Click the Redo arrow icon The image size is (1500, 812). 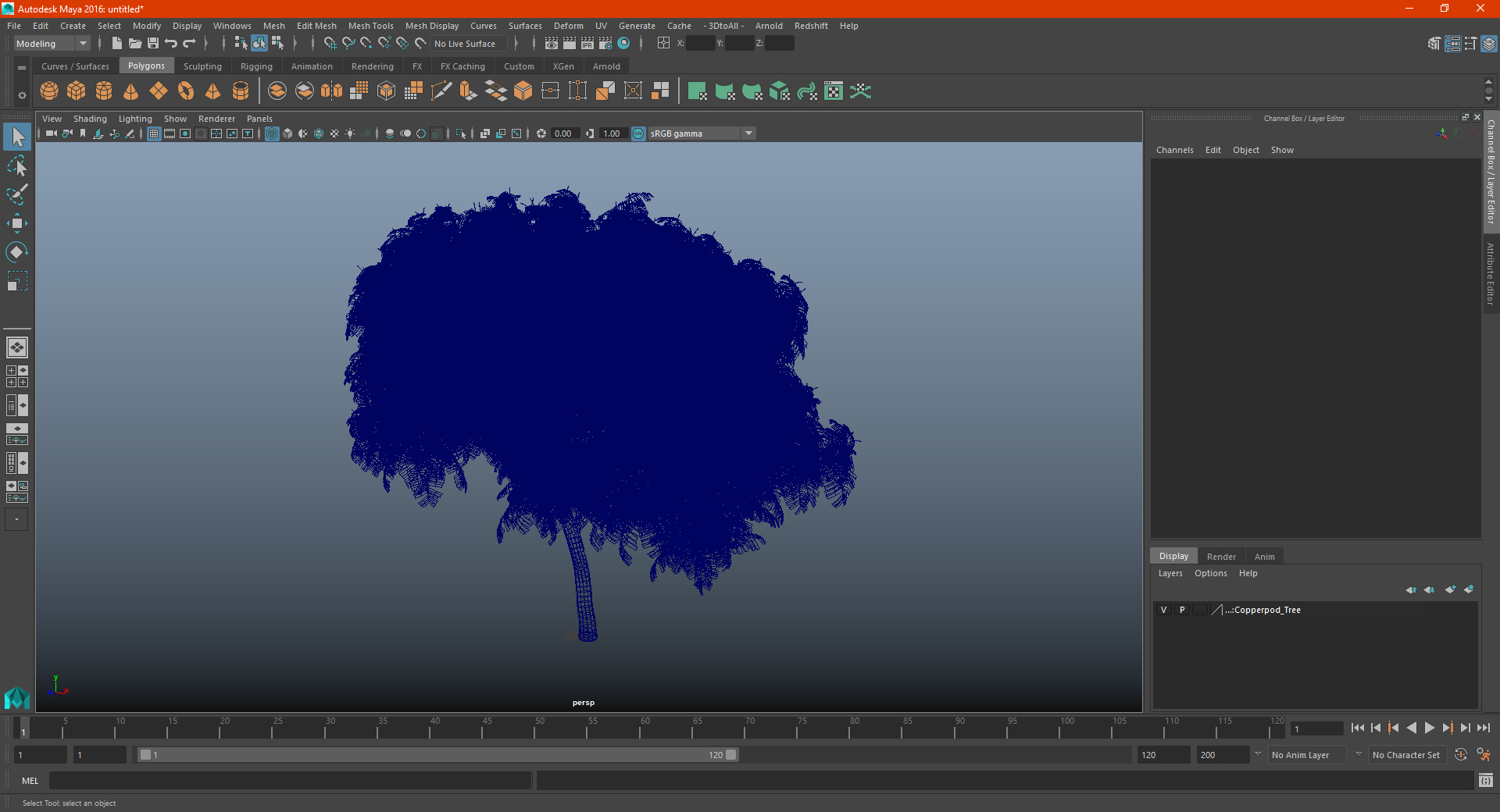(189, 44)
